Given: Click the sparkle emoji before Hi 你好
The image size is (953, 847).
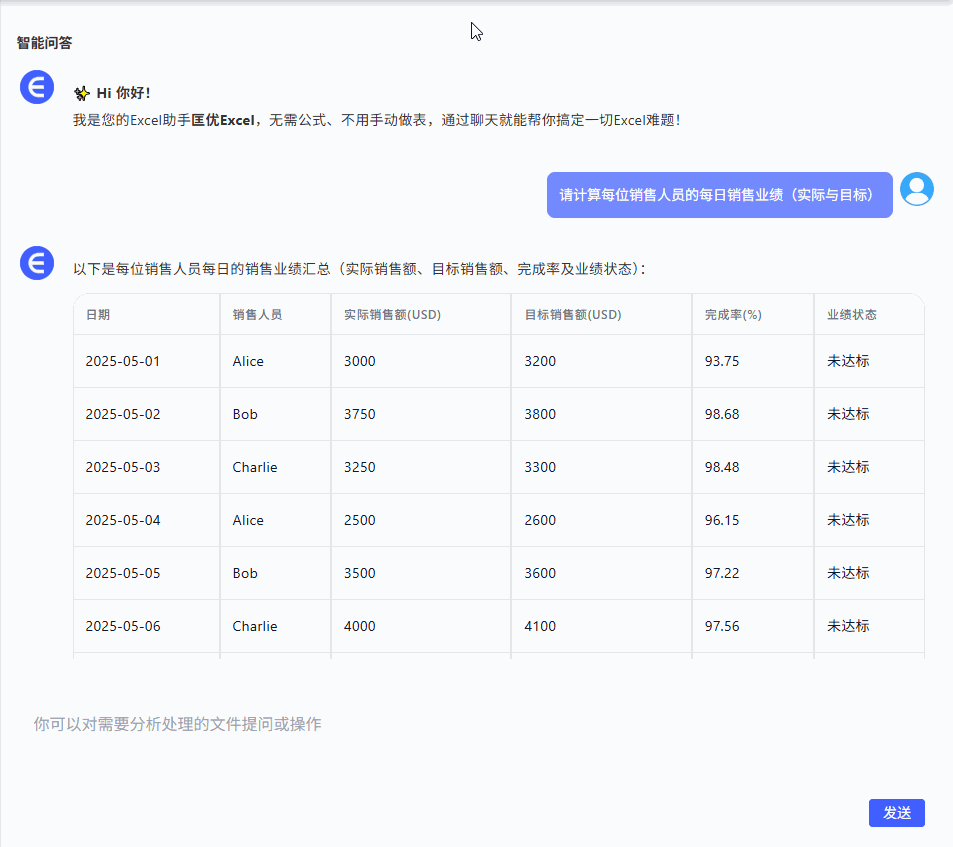Looking at the screenshot, I should pos(82,93).
